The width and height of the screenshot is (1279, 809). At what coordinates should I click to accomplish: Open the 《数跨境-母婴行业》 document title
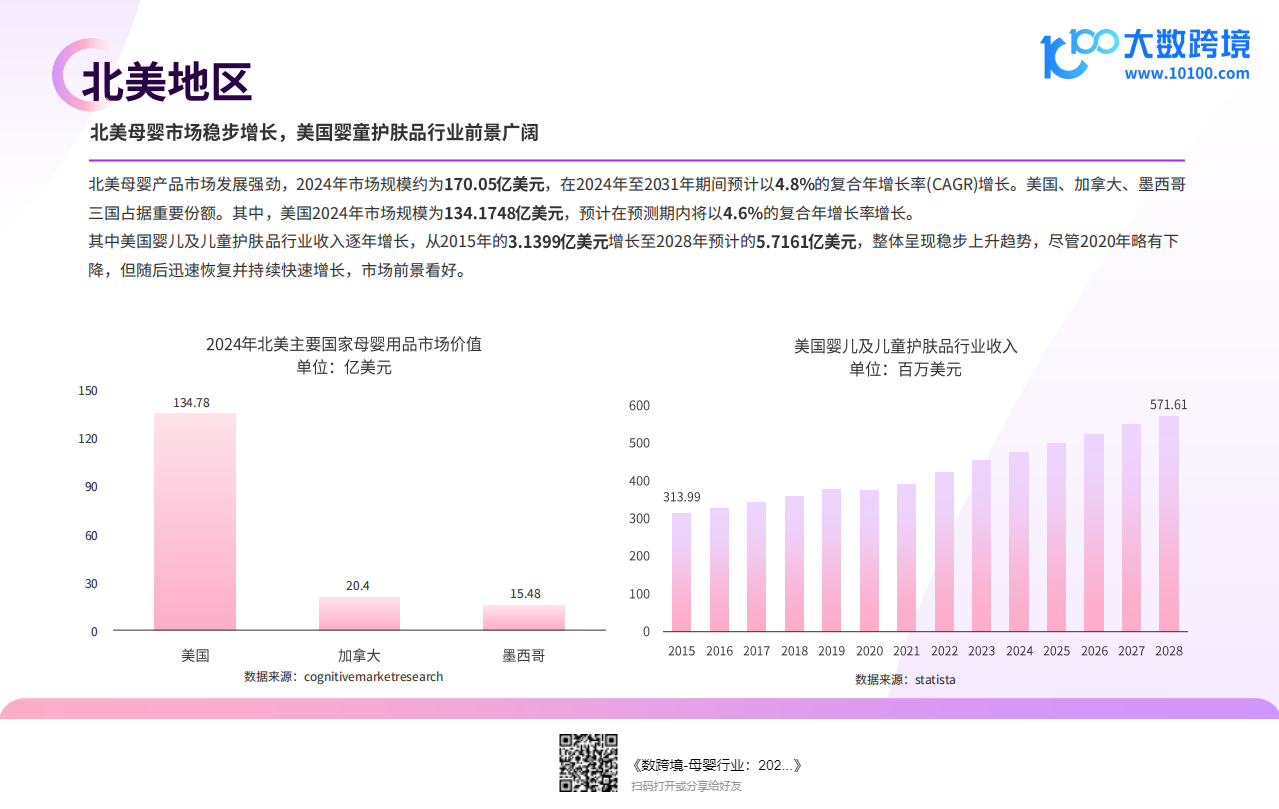tap(717, 765)
